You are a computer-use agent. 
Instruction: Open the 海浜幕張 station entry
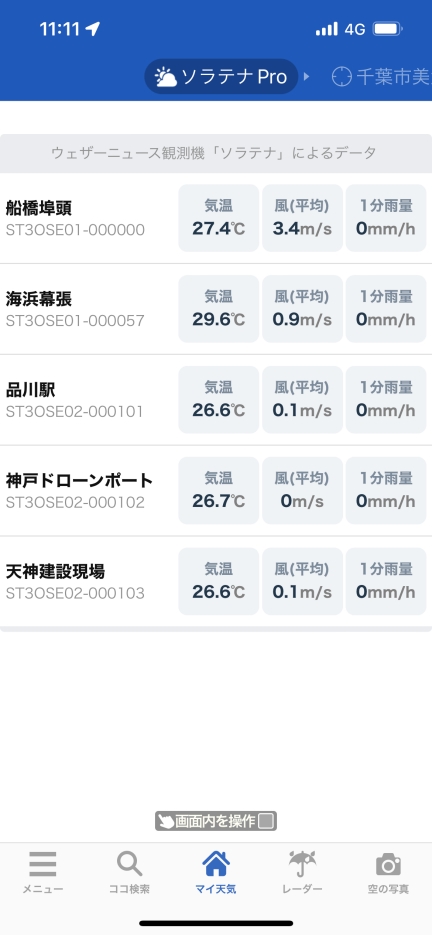pyautogui.click(x=216, y=309)
